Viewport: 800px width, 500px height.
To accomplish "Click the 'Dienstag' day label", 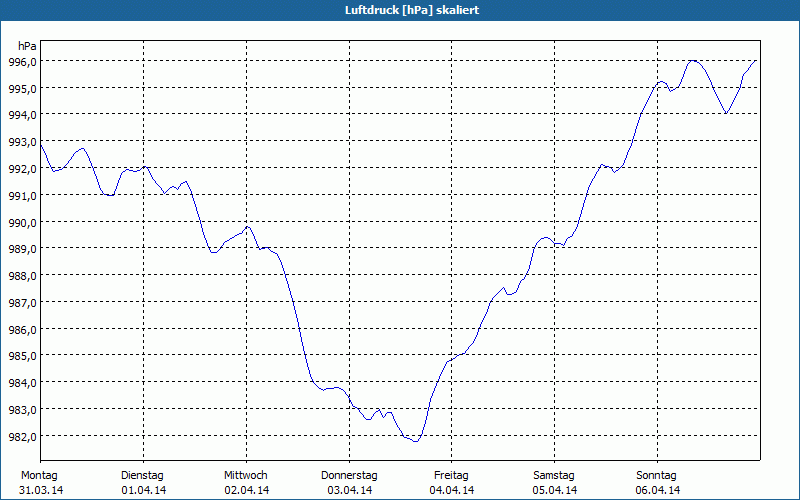I will point(142,476).
